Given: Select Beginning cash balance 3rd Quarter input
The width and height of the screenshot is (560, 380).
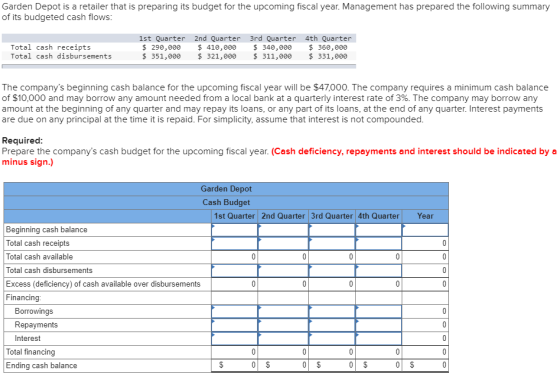Looking at the screenshot, I should tap(332, 230).
